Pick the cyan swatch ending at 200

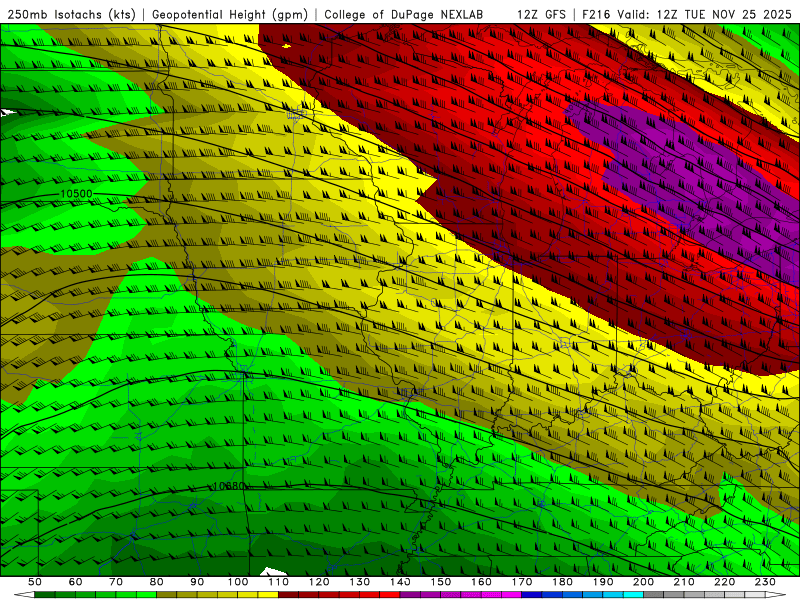coord(633,594)
